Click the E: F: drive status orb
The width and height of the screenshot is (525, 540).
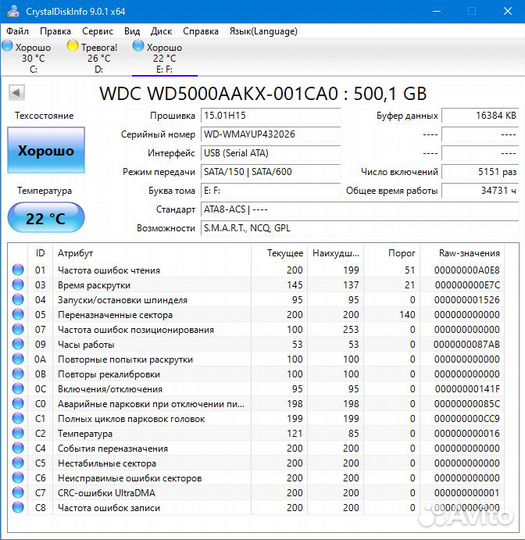(x=138, y=45)
